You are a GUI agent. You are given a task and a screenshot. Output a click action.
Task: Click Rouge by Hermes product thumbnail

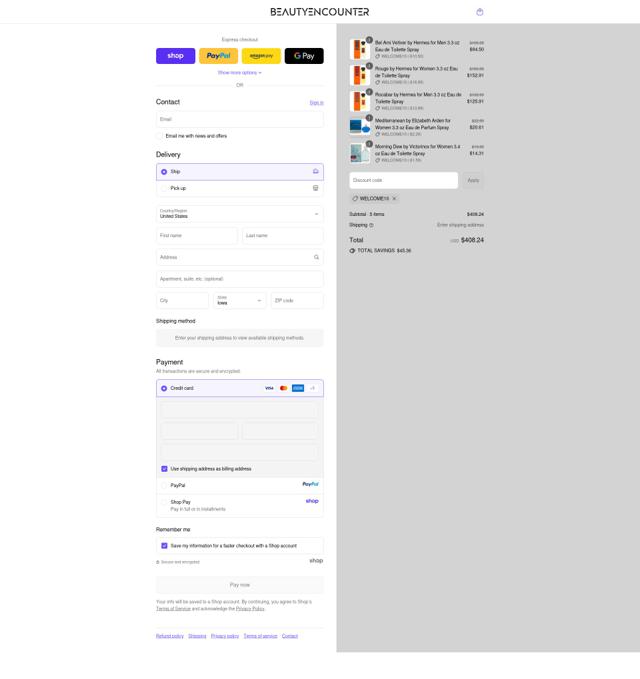coord(359,75)
